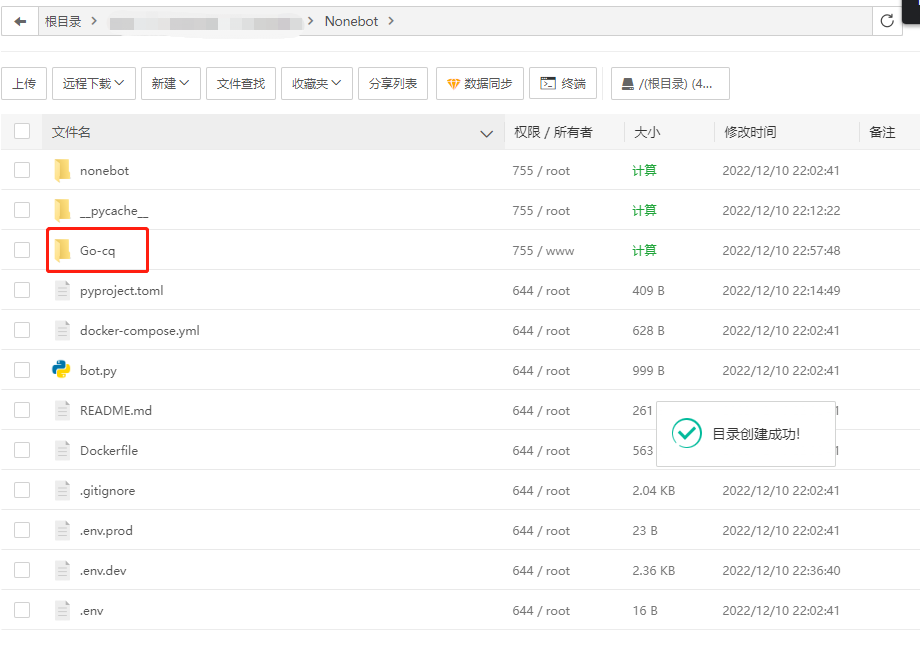This screenshot has height=657, width=920.
Task: Check the box for bot.py
Action: (22, 370)
